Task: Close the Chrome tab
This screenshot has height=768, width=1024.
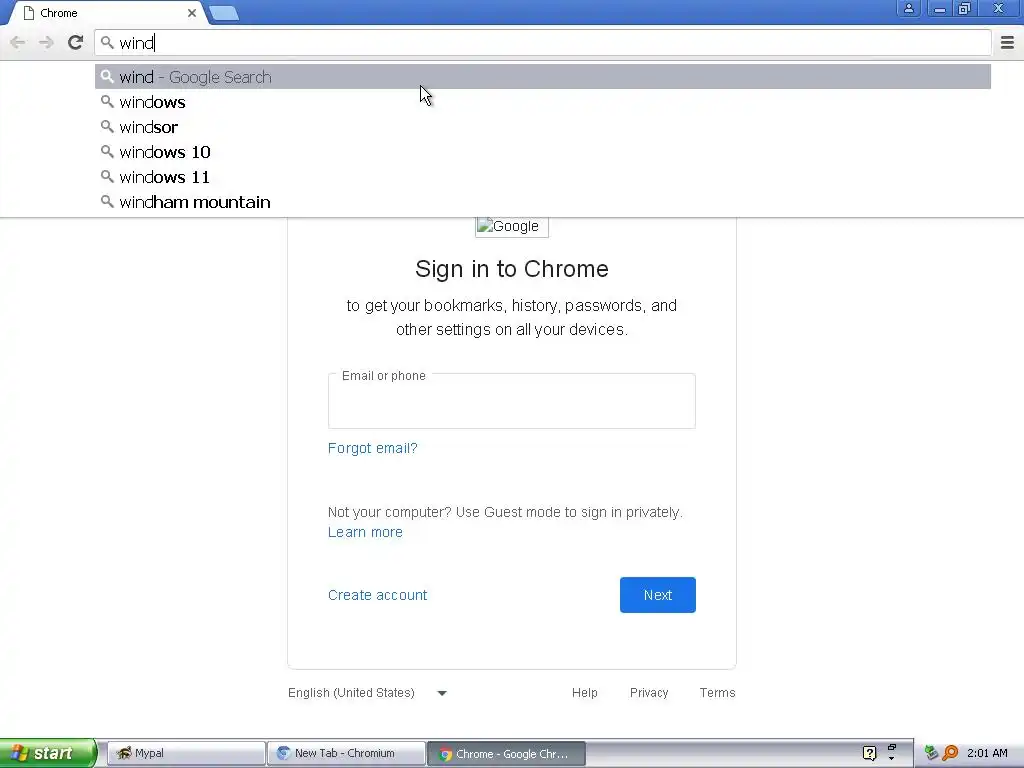Action: point(192,13)
